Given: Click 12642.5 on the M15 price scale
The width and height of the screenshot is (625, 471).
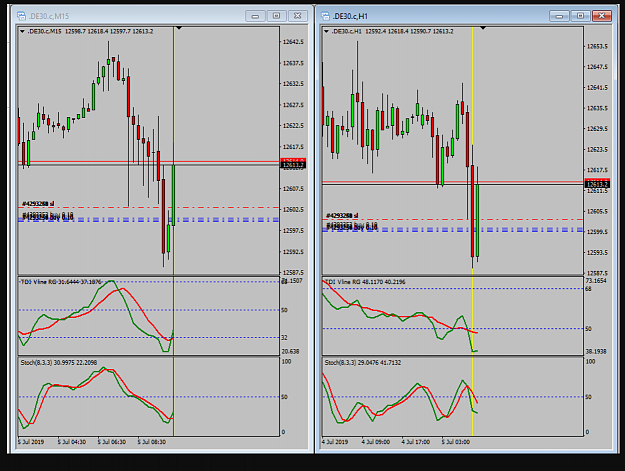Looking at the screenshot, I should (293, 42).
